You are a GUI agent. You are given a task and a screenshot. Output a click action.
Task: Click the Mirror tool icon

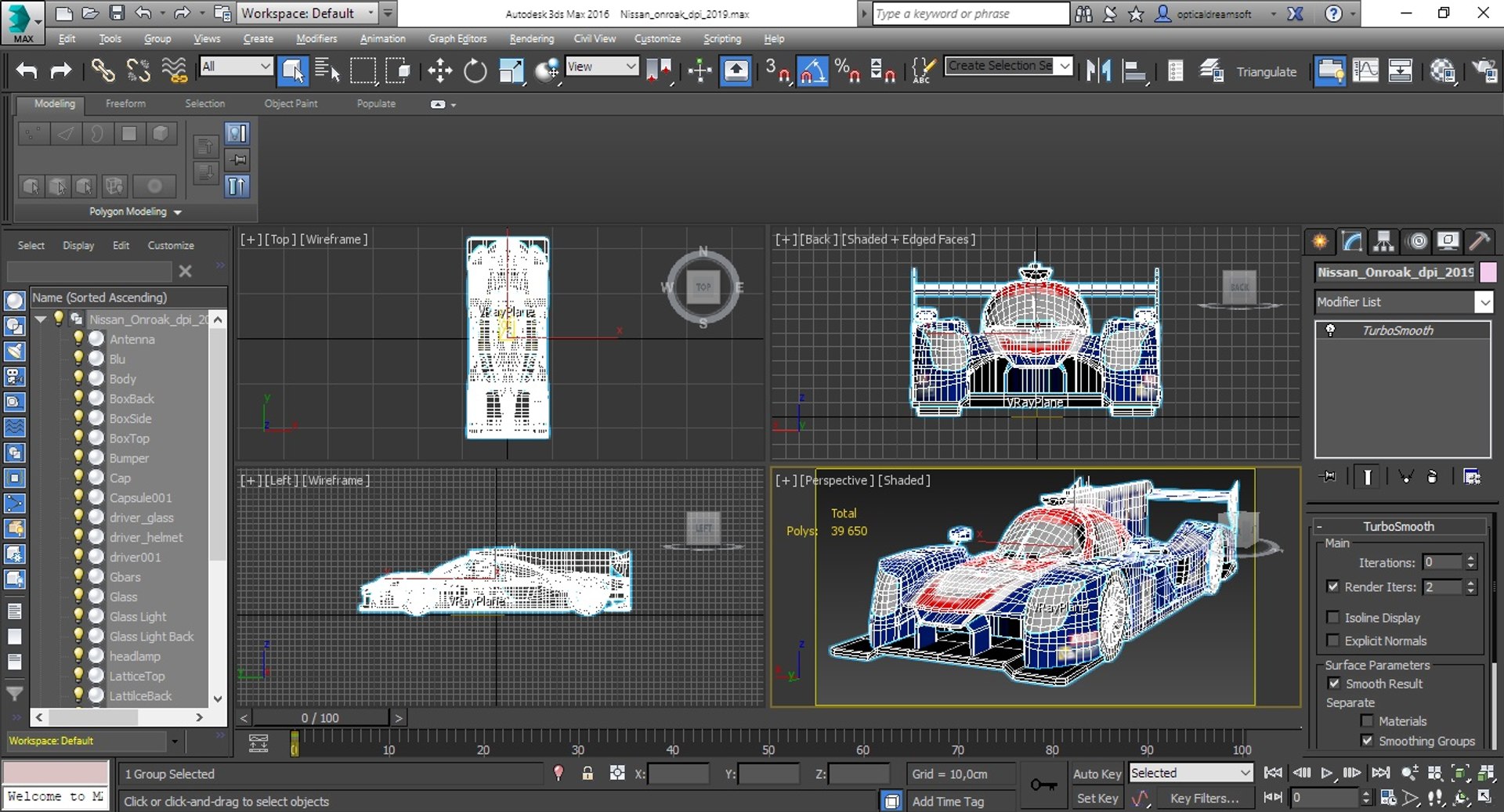tap(1099, 70)
